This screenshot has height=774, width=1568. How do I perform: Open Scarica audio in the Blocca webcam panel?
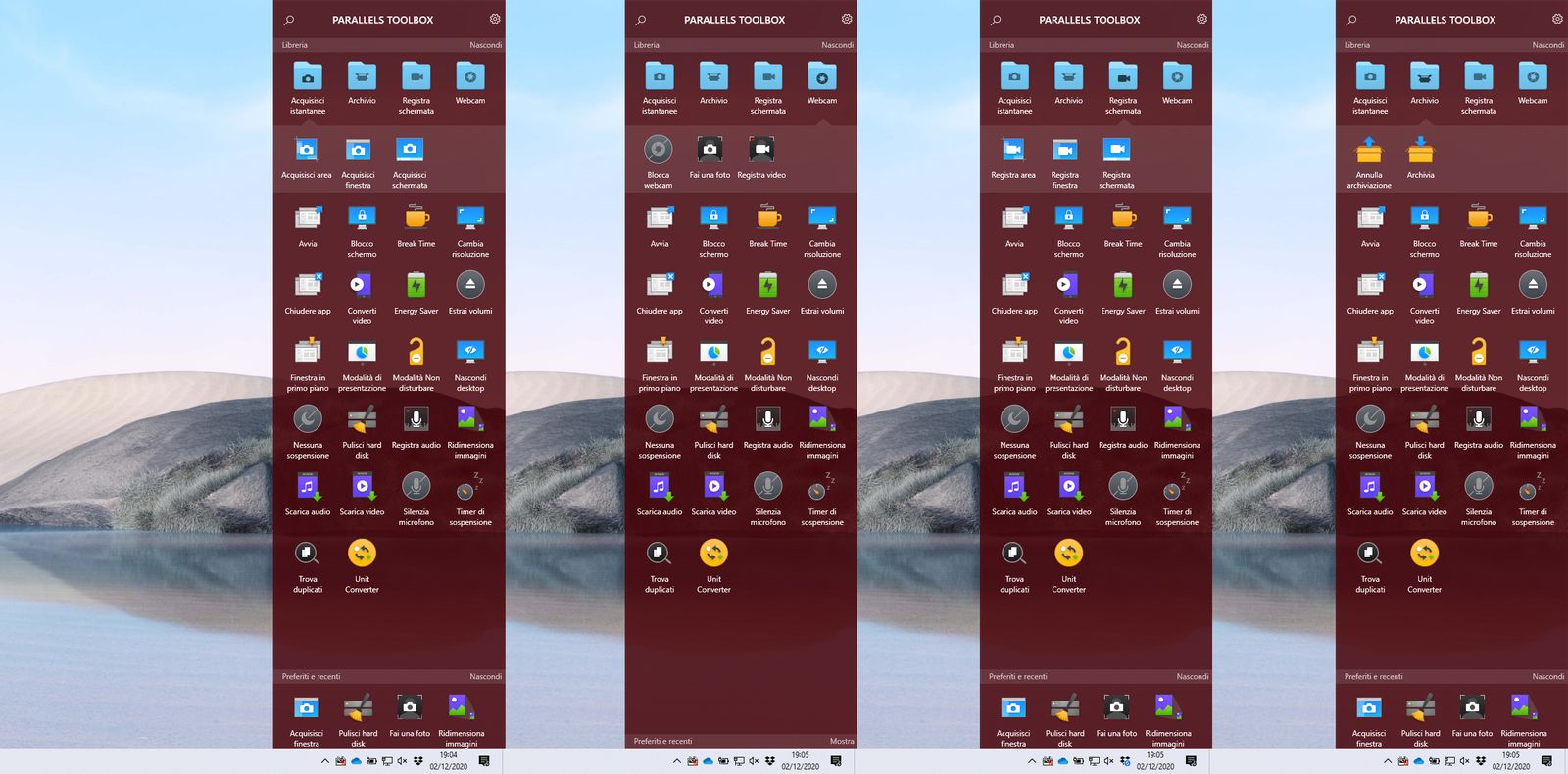660,494
